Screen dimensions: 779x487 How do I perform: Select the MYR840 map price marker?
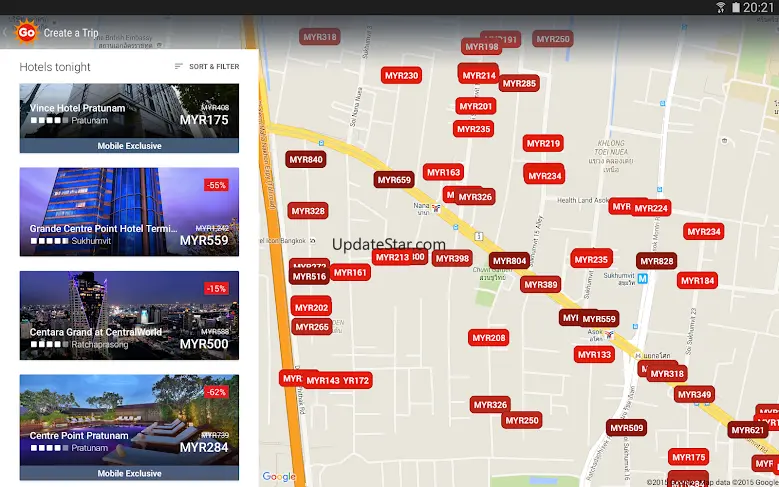[306, 159]
